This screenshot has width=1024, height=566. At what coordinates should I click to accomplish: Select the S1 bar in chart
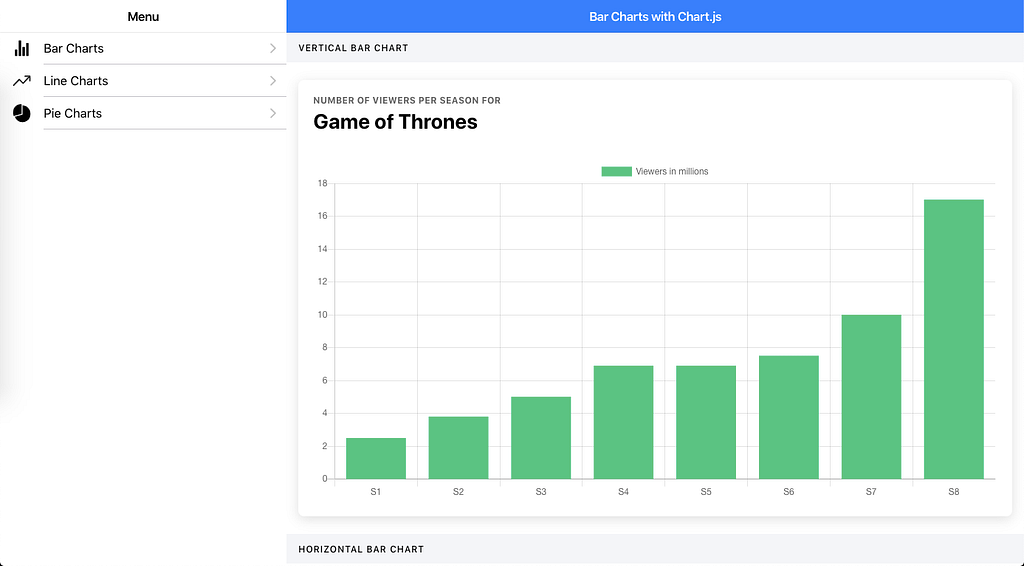(x=376, y=458)
